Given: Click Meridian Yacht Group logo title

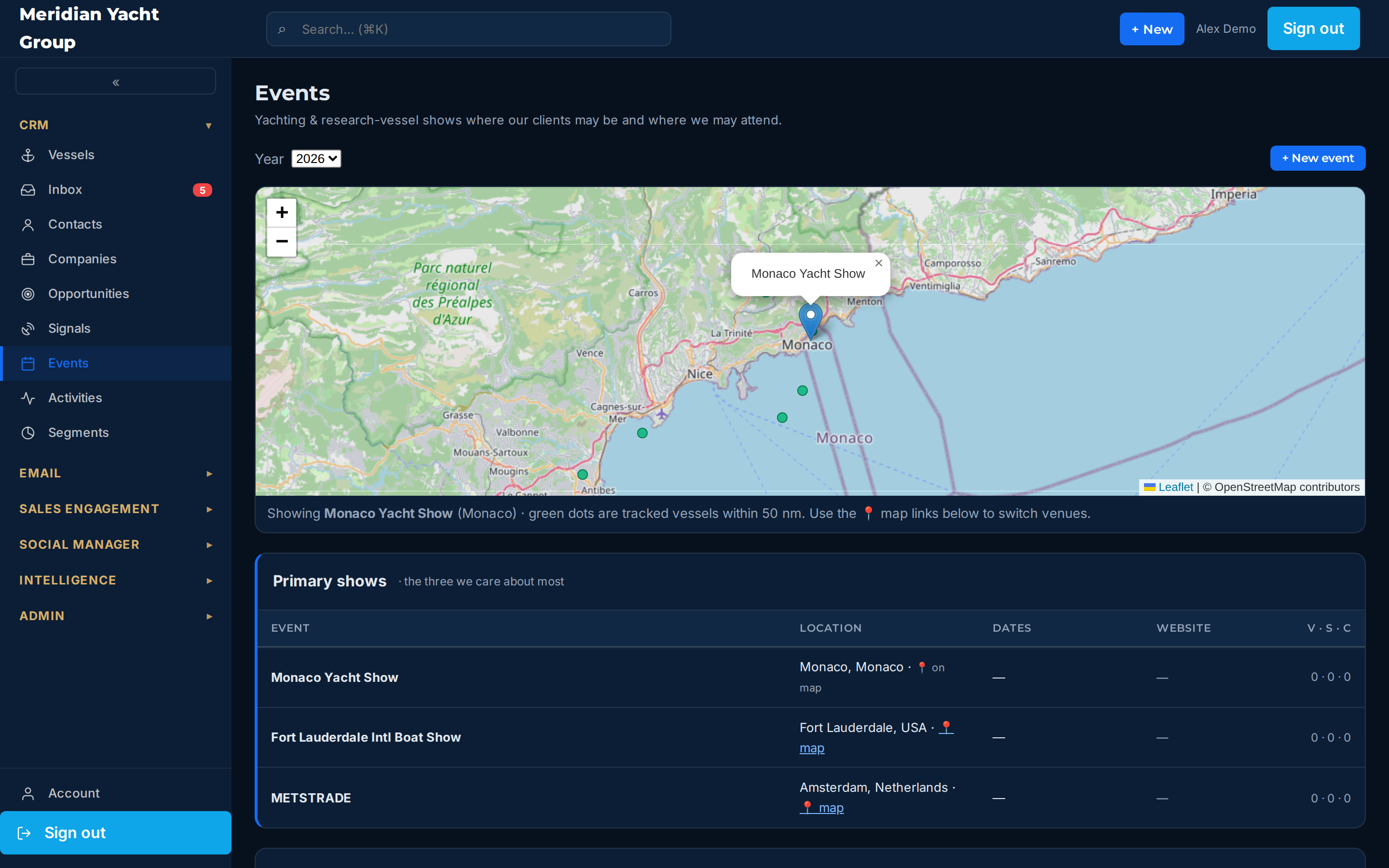Looking at the screenshot, I should [x=89, y=28].
